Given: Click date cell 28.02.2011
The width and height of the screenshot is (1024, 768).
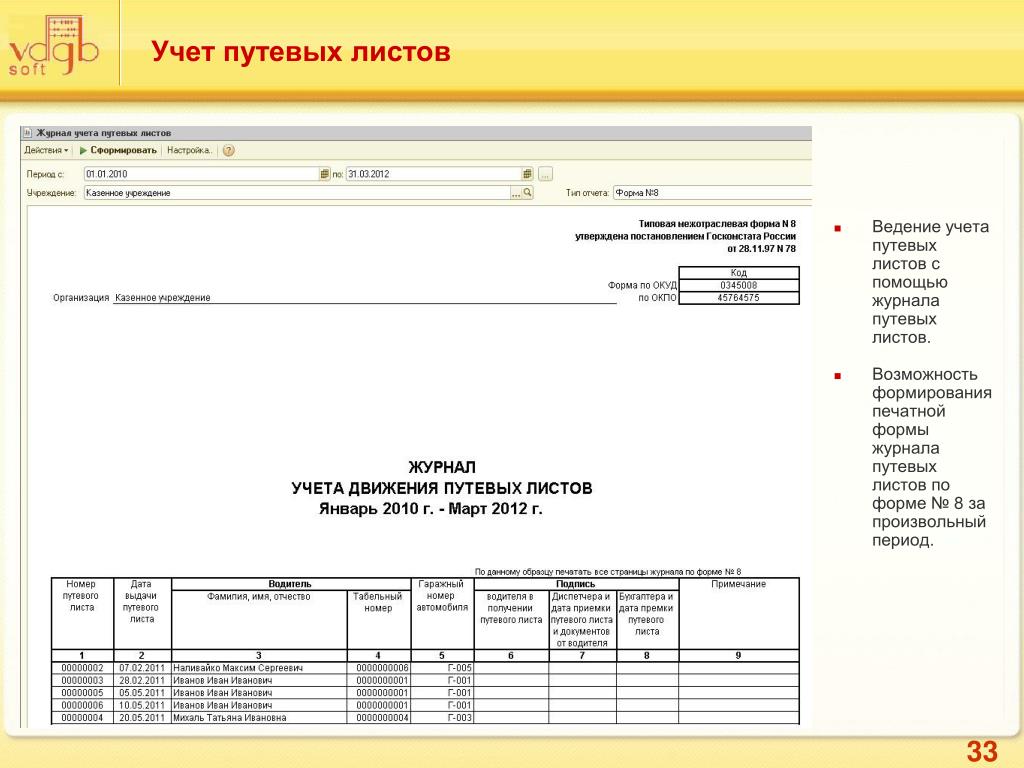Looking at the screenshot, I should (142, 680).
